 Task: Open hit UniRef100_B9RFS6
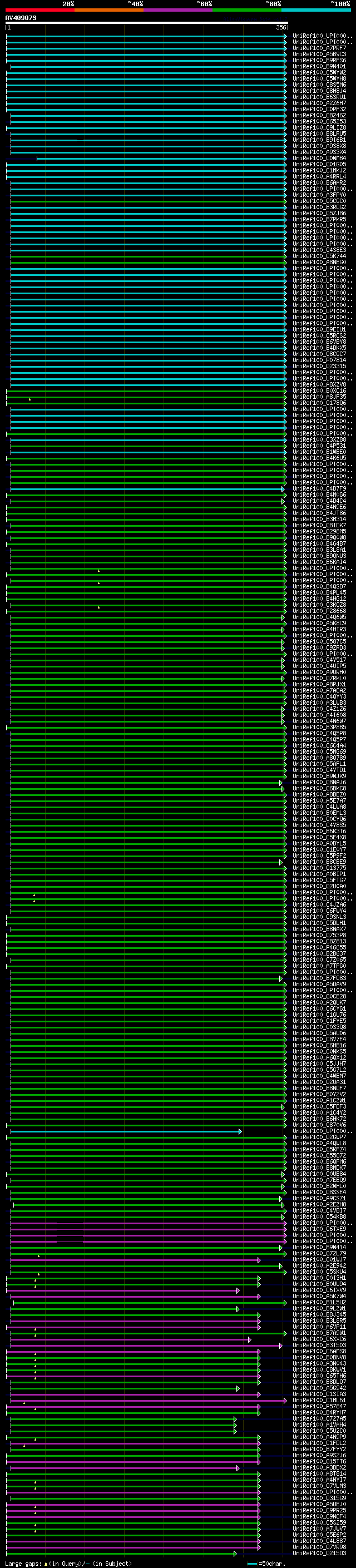pyautogui.click(x=319, y=60)
